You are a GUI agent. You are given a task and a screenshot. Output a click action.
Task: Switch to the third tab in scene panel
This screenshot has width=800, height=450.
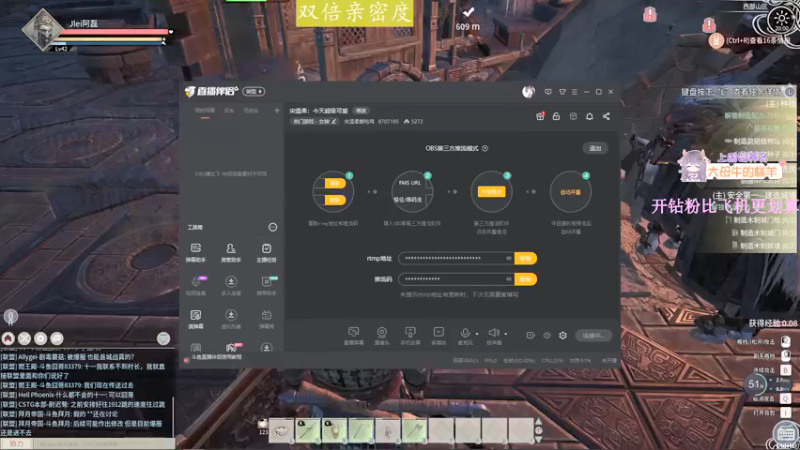click(251, 111)
